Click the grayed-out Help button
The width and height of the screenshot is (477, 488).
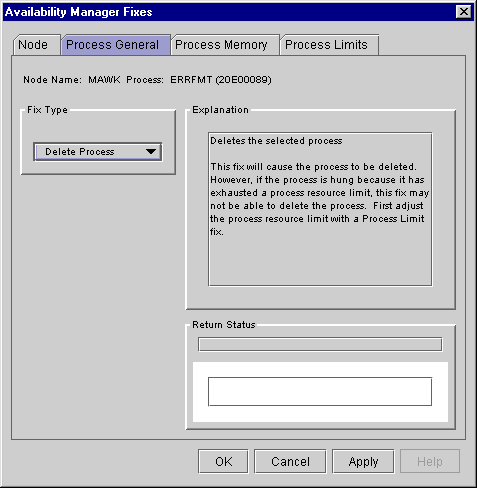click(x=430, y=461)
